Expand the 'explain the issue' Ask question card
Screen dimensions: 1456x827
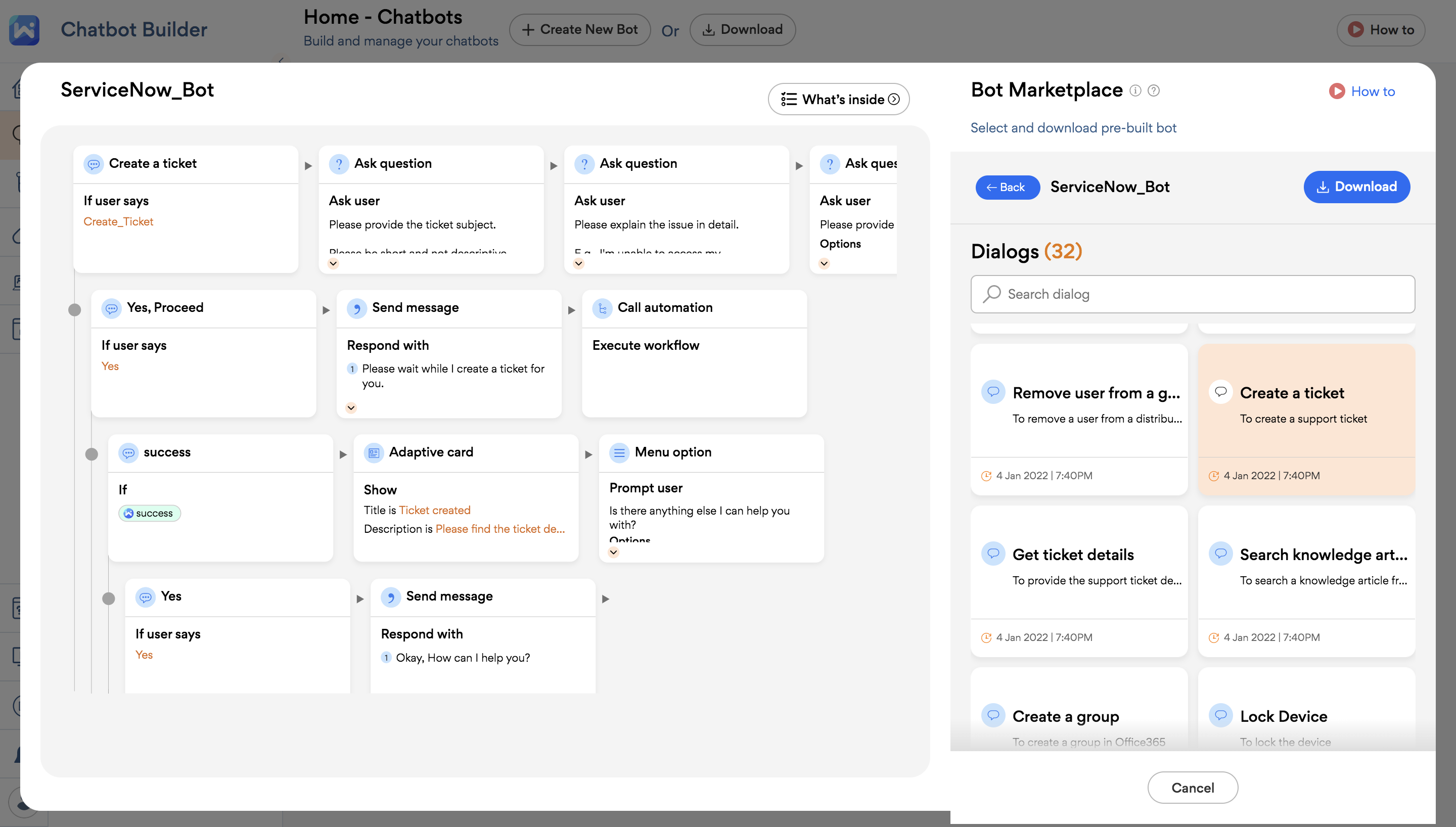pos(579,263)
